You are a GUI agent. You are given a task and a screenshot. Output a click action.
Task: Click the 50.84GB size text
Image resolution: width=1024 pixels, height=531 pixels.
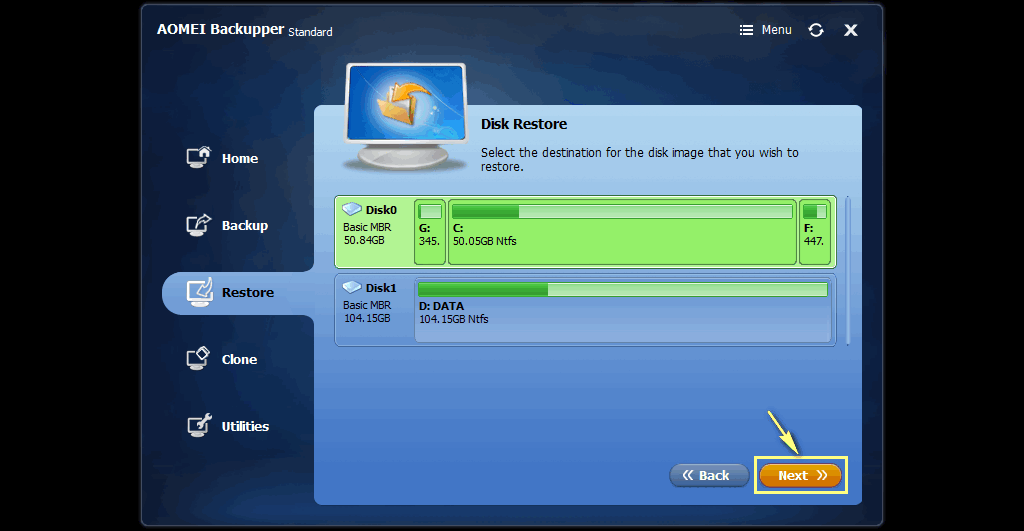coord(364,240)
